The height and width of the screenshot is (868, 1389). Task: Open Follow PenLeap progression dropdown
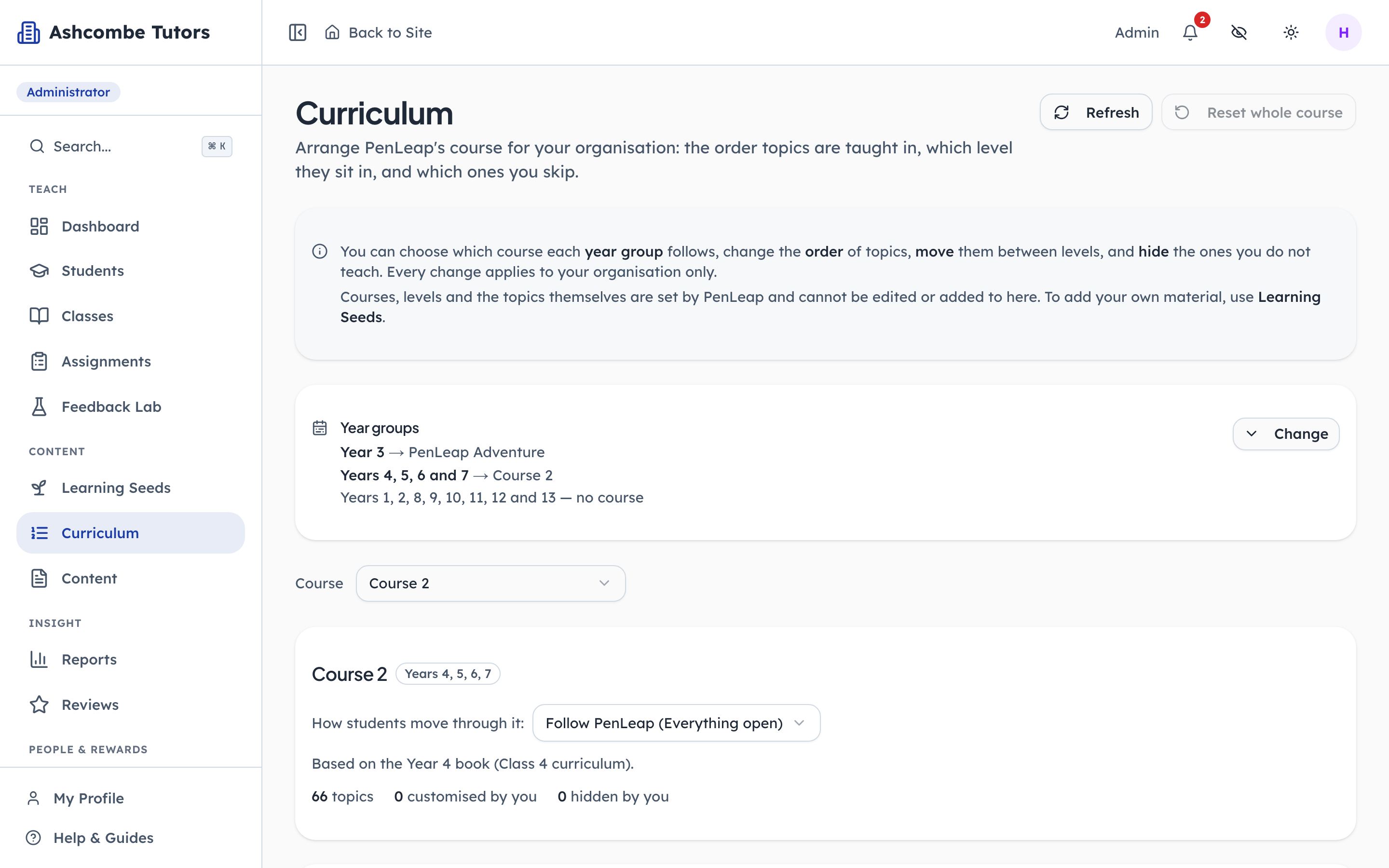[x=676, y=723]
